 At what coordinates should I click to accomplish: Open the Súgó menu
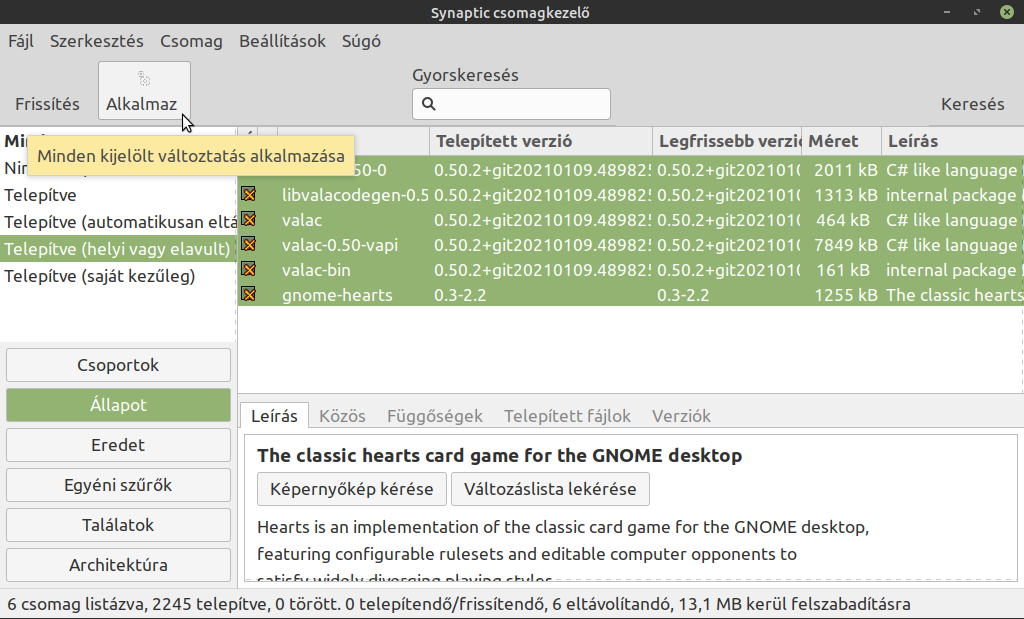point(361,41)
